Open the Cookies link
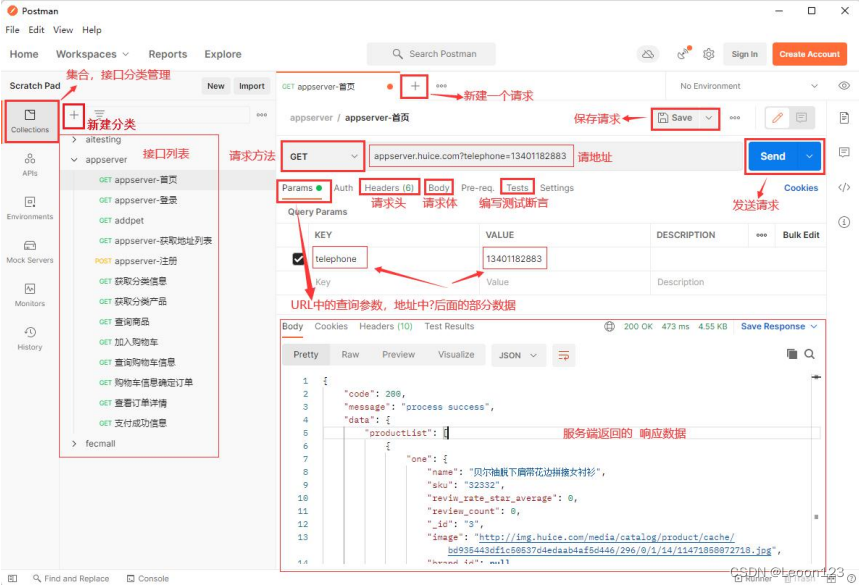The height and width of the screenshot is (587, 859). click(x=800, y=187)
